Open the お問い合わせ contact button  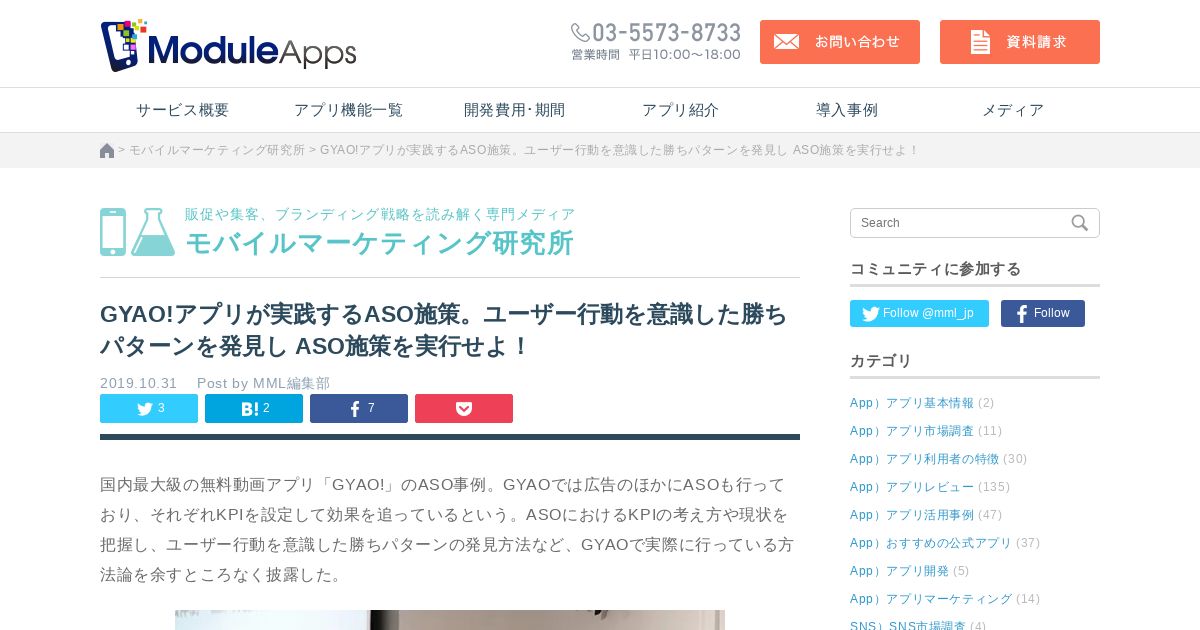pyautogui.click(x=840, y=42)
